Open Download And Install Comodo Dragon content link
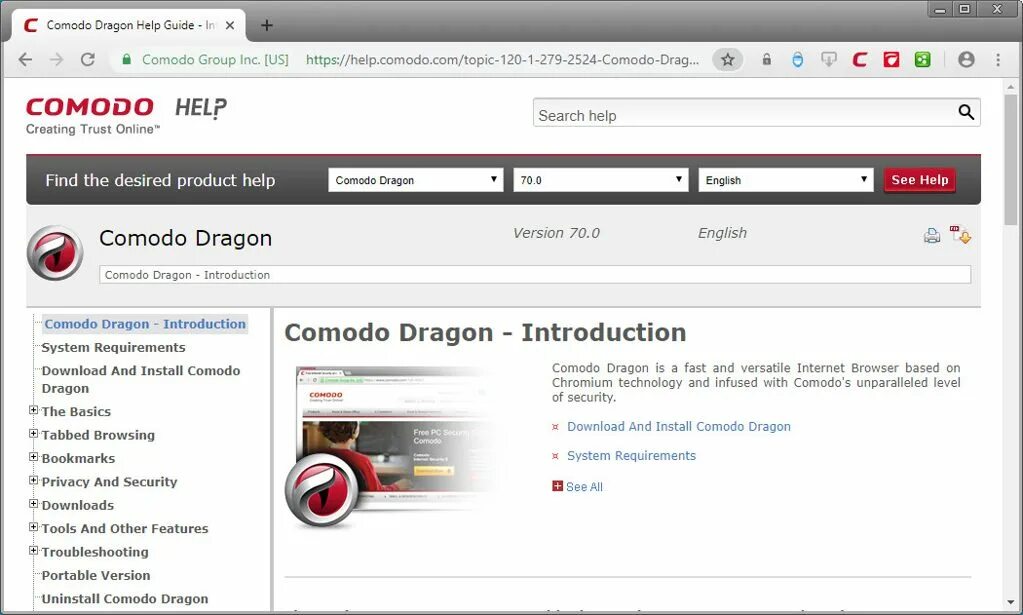This screenshot has width=1023, height=615. click(x=679, y=427)
